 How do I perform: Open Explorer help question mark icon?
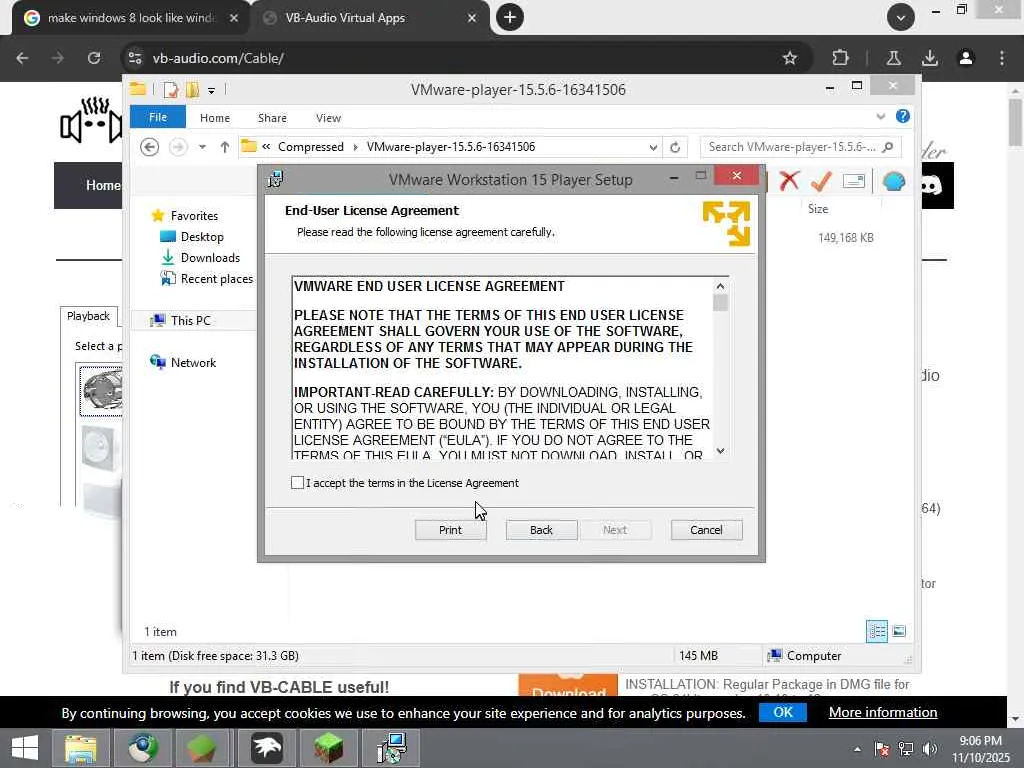(903, 116)
